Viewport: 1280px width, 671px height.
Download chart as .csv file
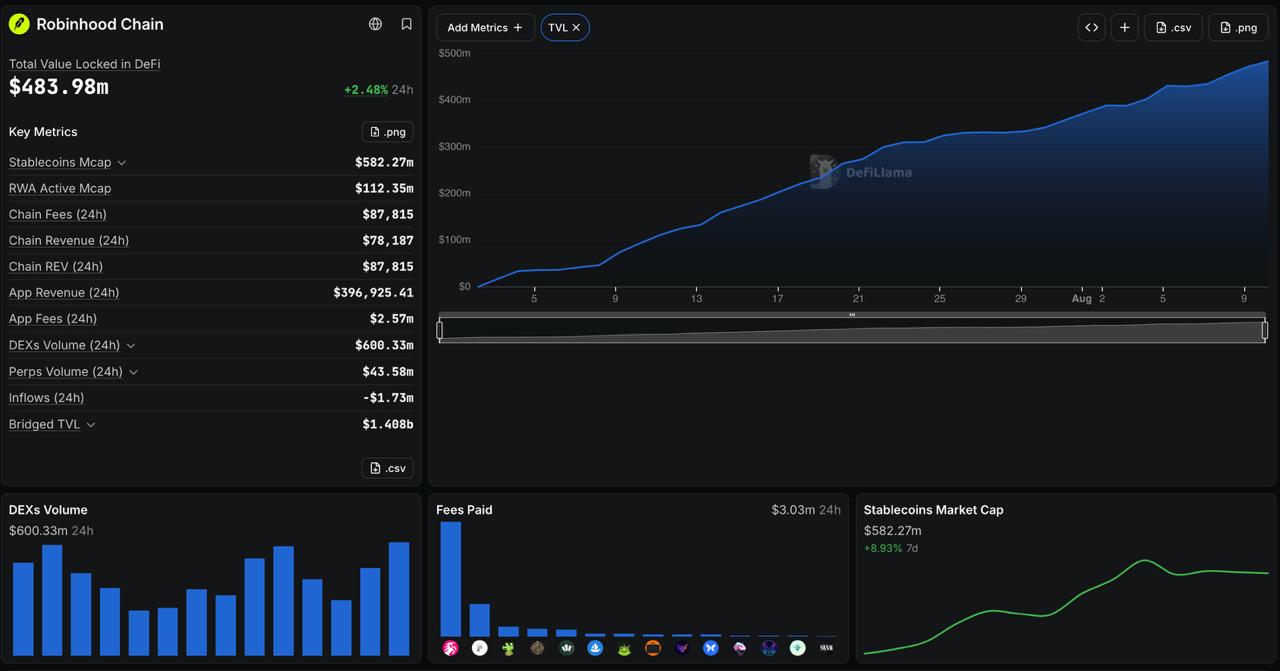tap(1173, 28)
